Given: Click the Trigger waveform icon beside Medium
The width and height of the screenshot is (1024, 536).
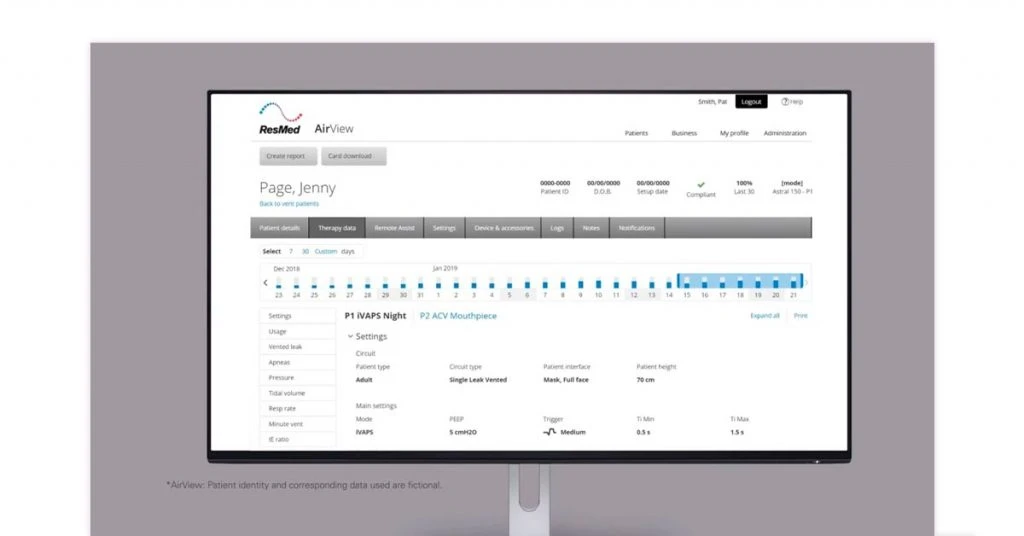Looking at the screenshot, I should point(549,432).
